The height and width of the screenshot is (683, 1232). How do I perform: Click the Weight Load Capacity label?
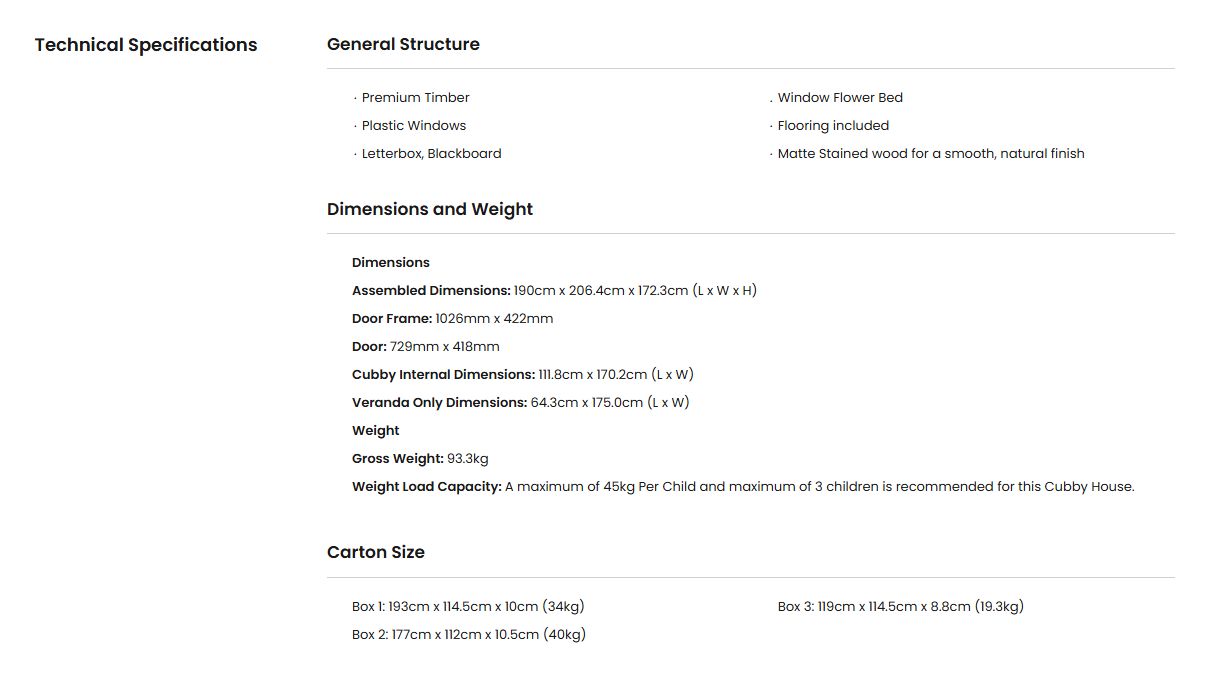click(426, 487)
